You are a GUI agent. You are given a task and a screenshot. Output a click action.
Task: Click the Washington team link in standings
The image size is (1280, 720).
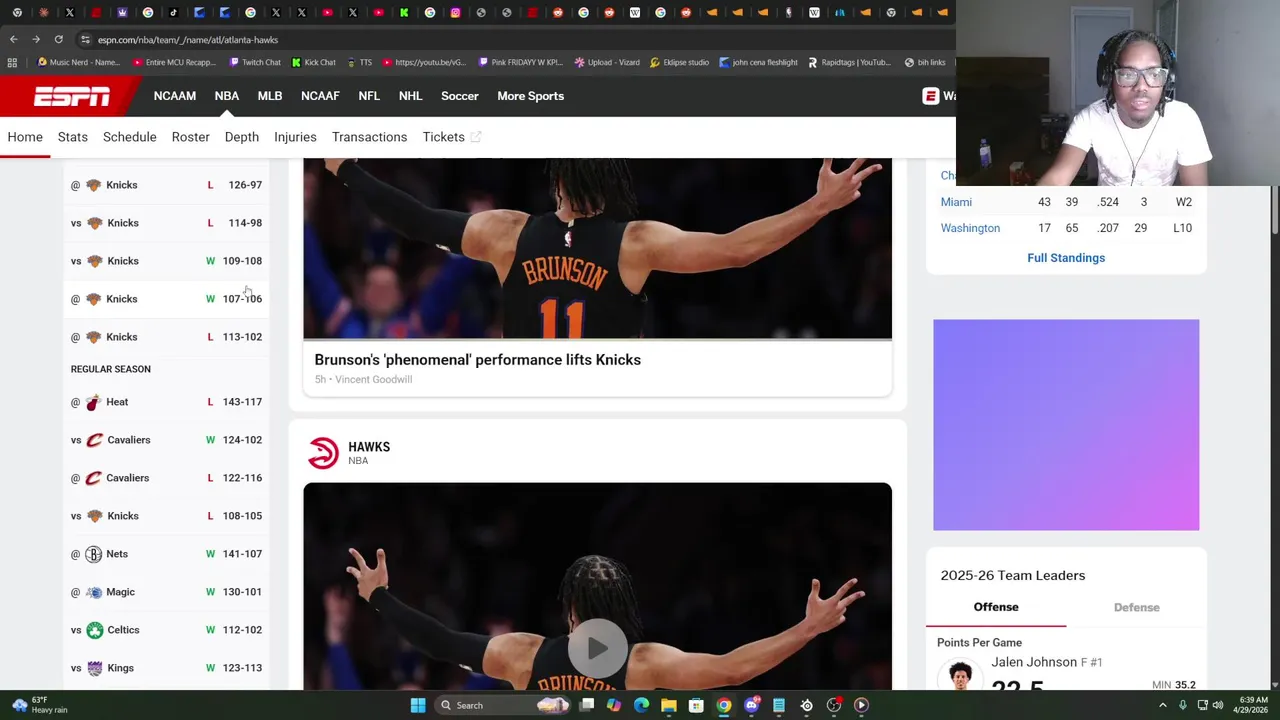(970, 228)
